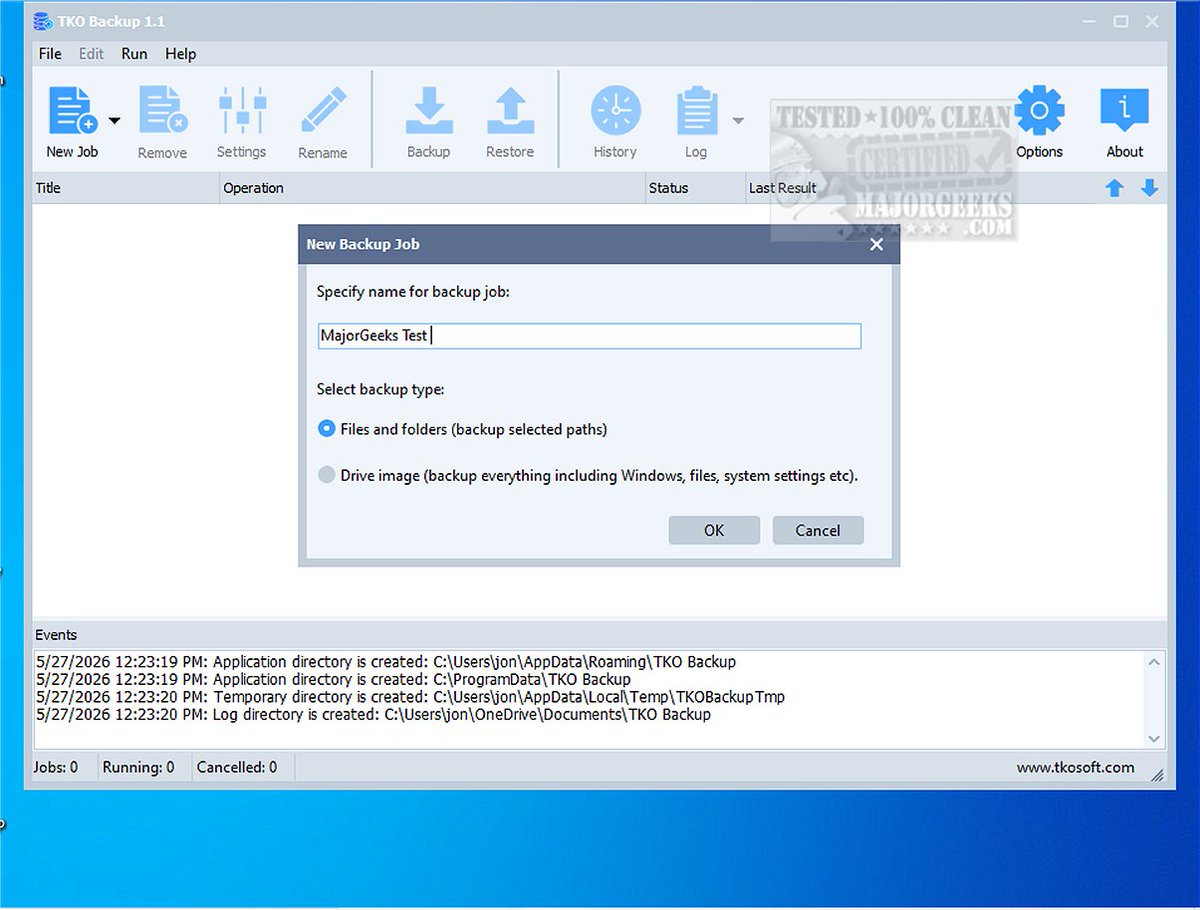Click the event line ending with Roaming\TKO Backup
1200x910 pixels.
[x=385, y=662]
